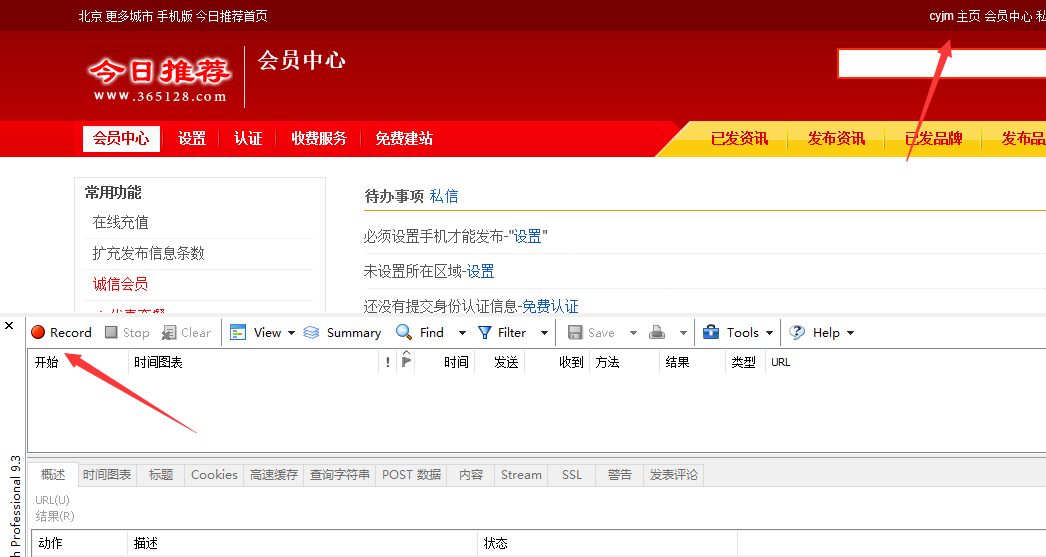Click the 私信 link beside 待办事项
The height and width of the screenshot is (557, 1046).
click(x=444, y=196)
